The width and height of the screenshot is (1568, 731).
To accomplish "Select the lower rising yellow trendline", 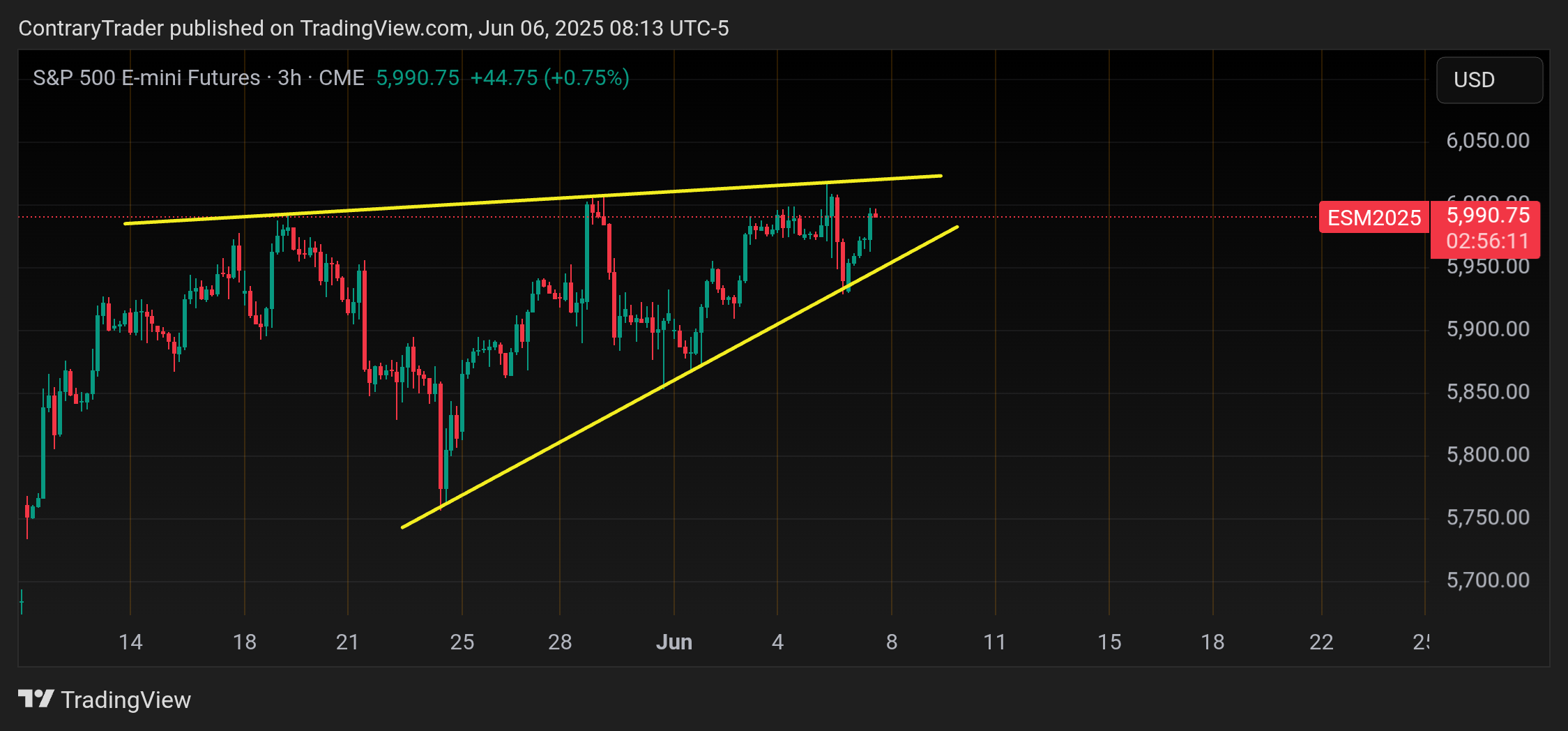I will point(680,377).
